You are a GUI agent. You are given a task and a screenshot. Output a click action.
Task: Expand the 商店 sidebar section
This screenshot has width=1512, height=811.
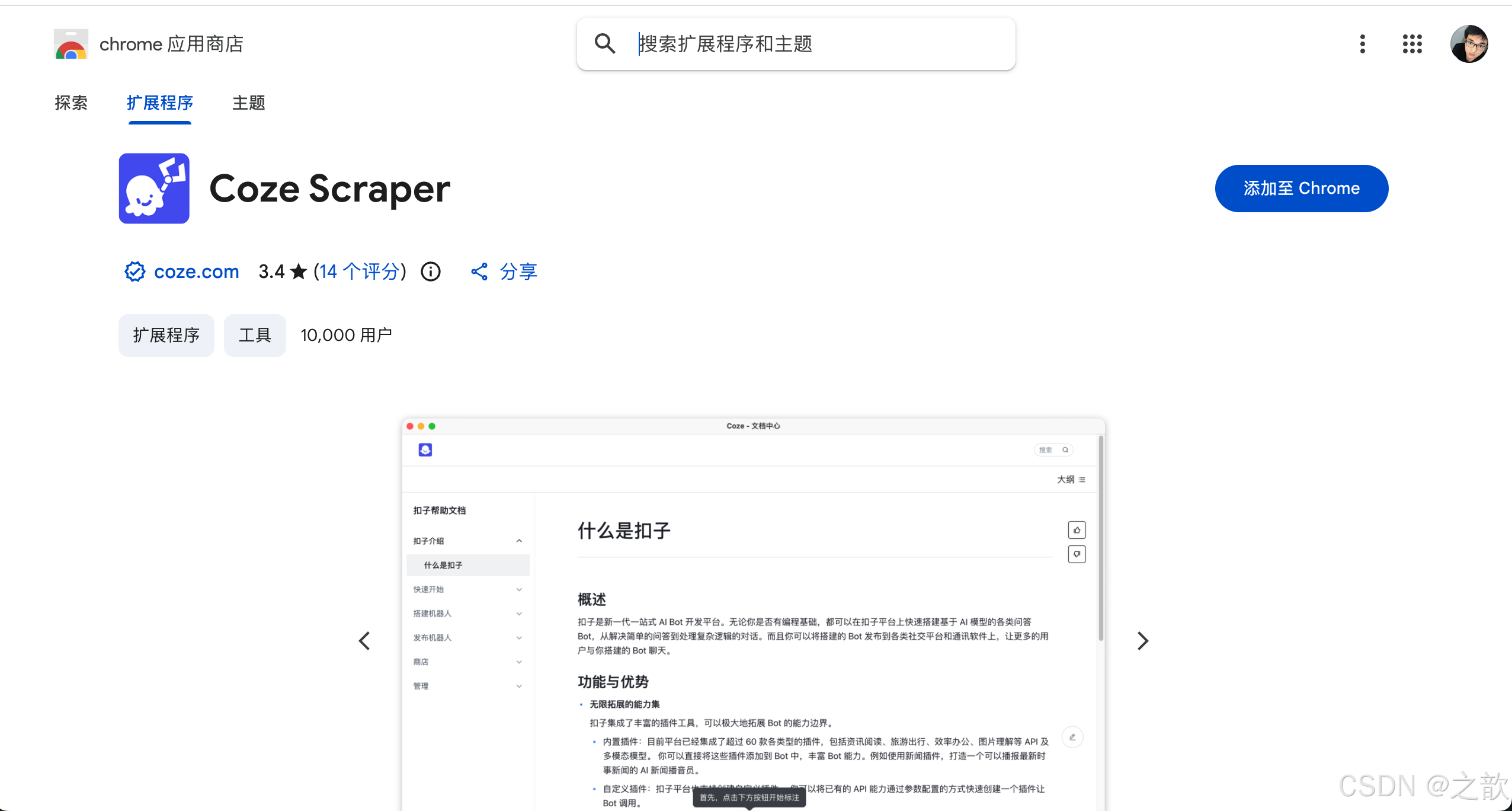(x=519, y=662)
